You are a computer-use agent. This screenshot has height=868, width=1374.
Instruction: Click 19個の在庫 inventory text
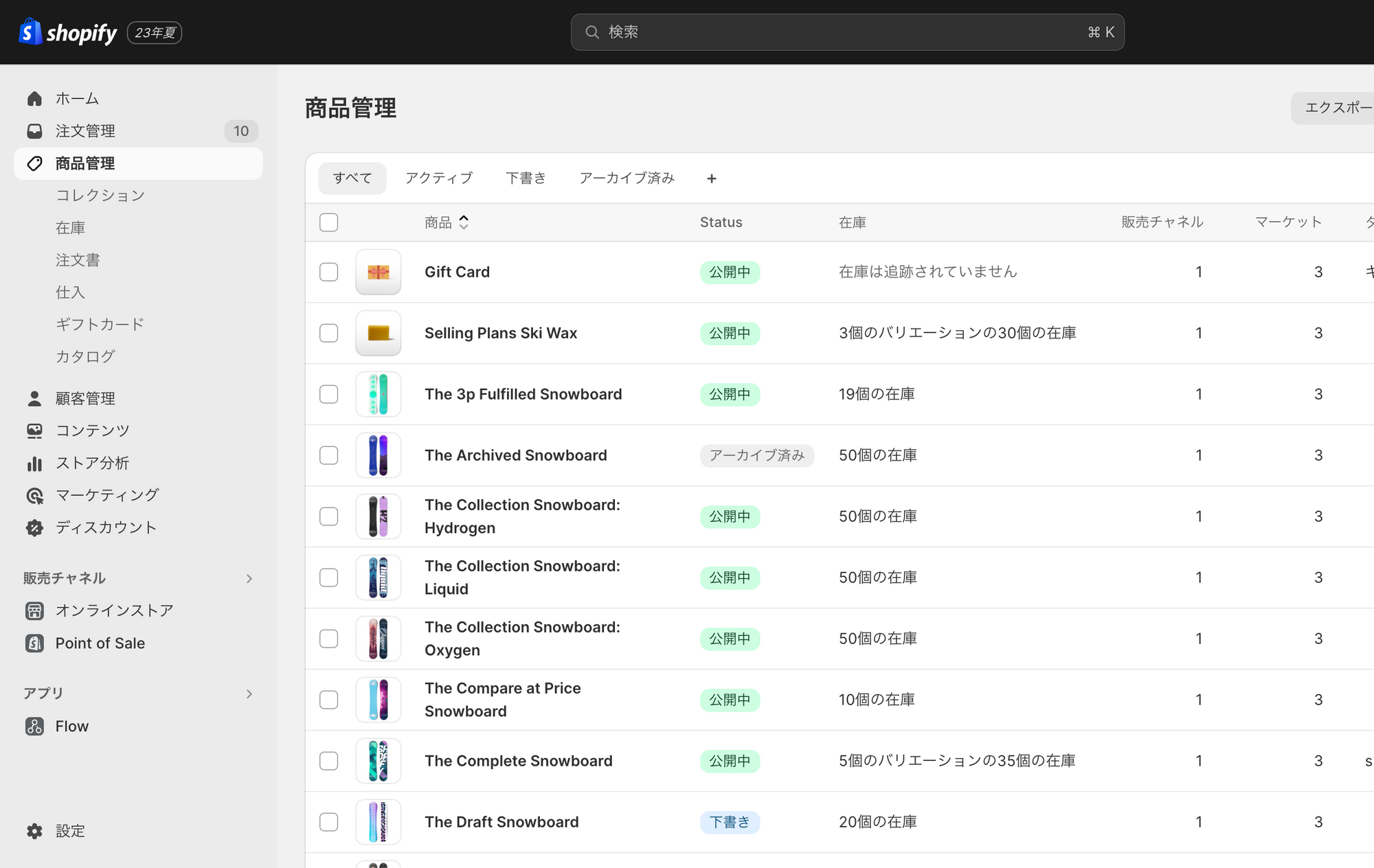pyautogui.click(x=877, y=394)
